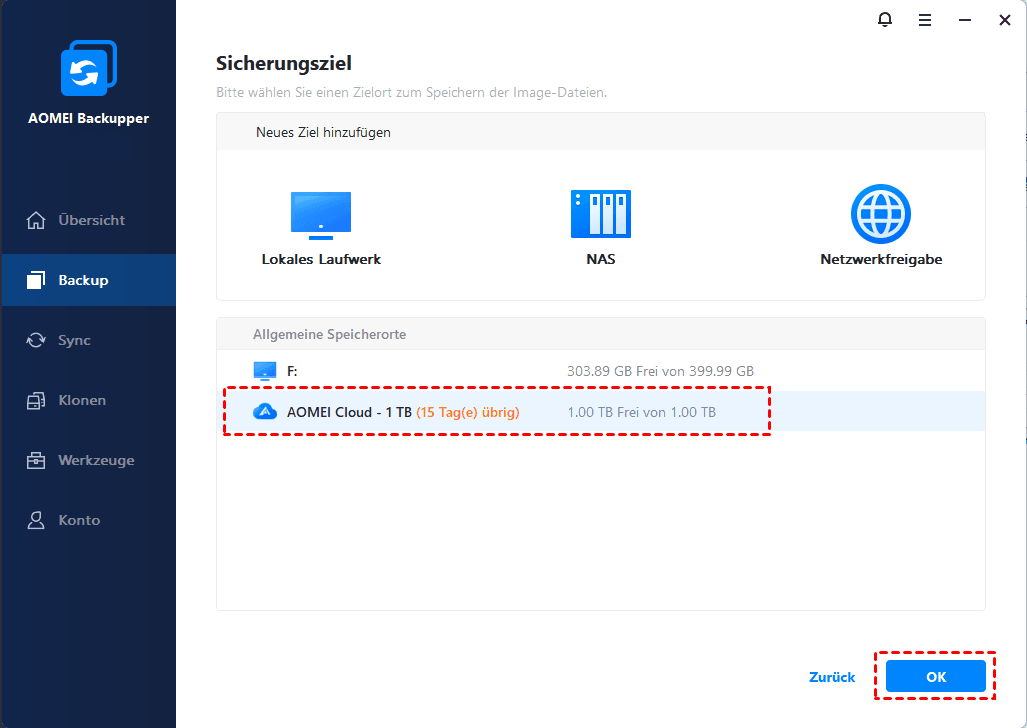Click the F: drive icon
Viewport: 1027px width, 728px height.
265,371
